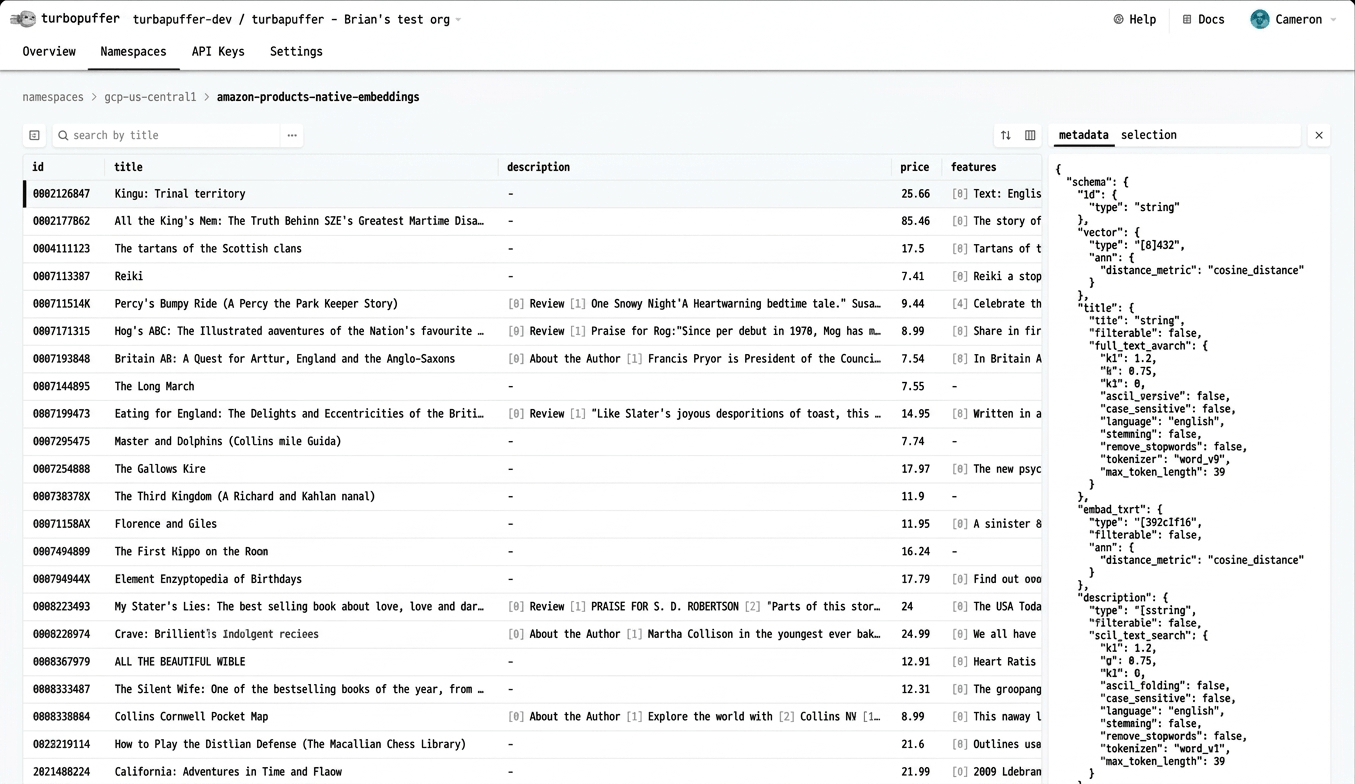The height and width of the screenshot is (784, 1355).
Task: Select title Reiki
Action: [x=129, y=276]
